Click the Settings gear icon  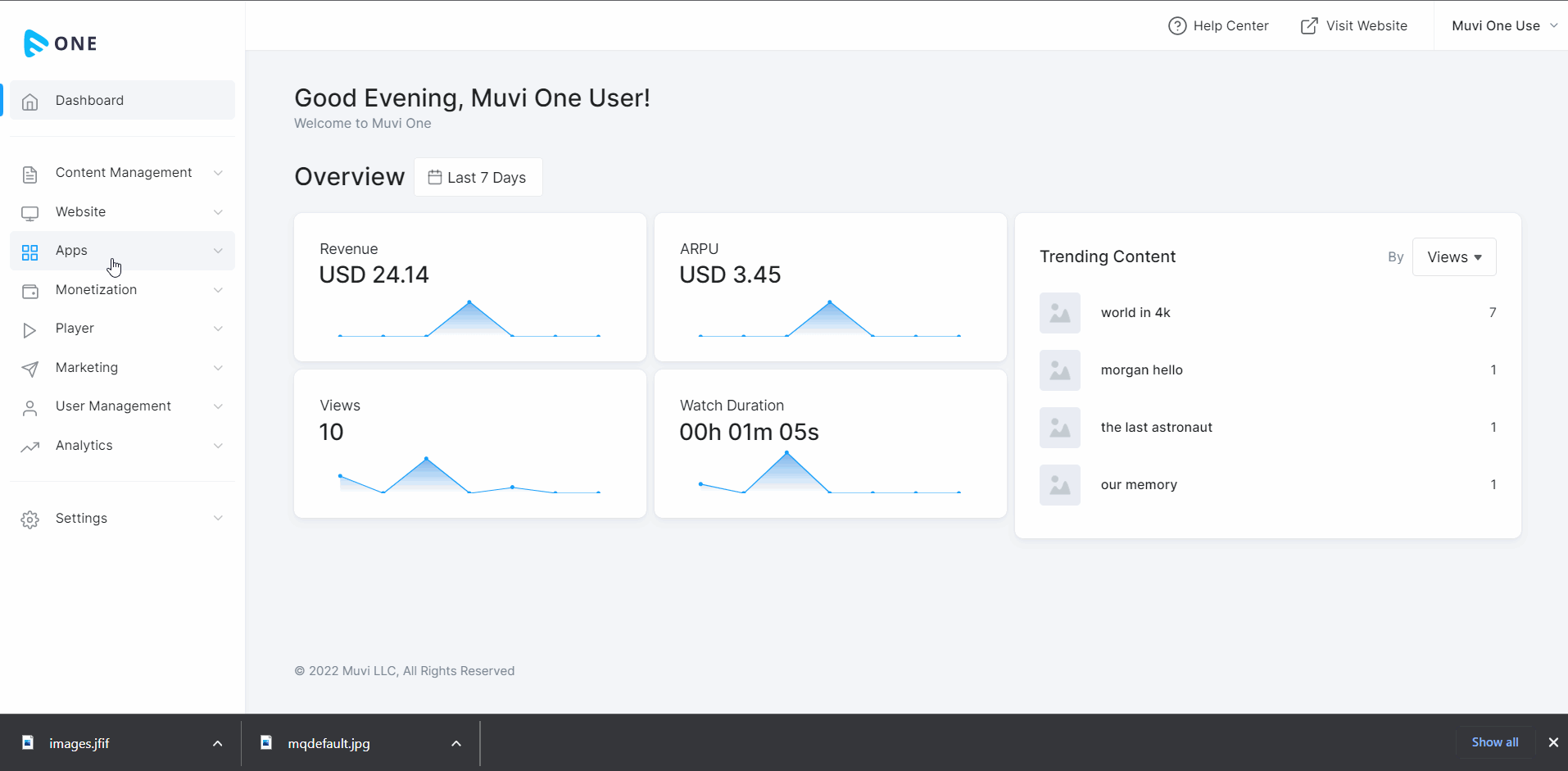pos(30,519)
